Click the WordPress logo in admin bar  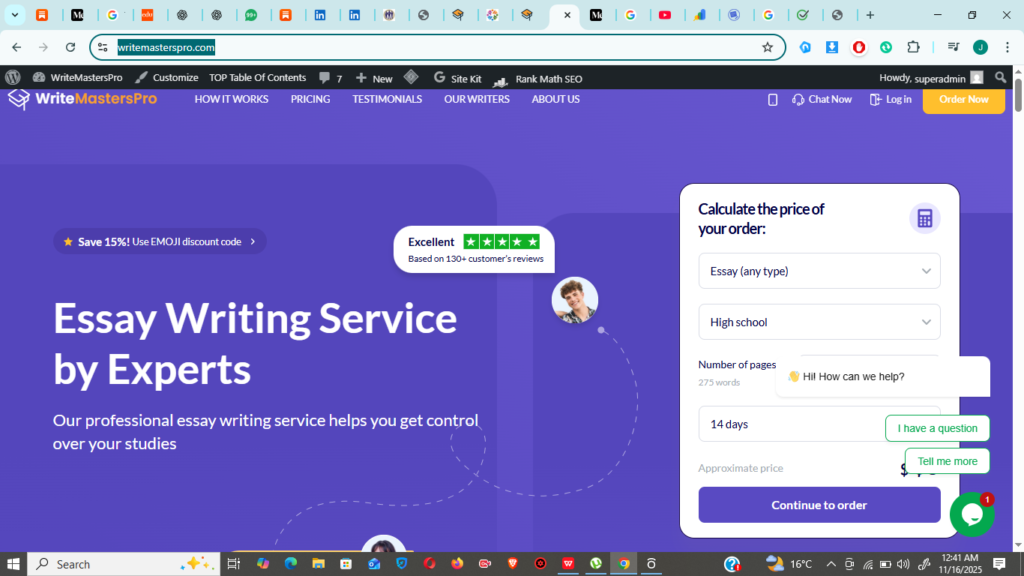[x=13, y=77]
